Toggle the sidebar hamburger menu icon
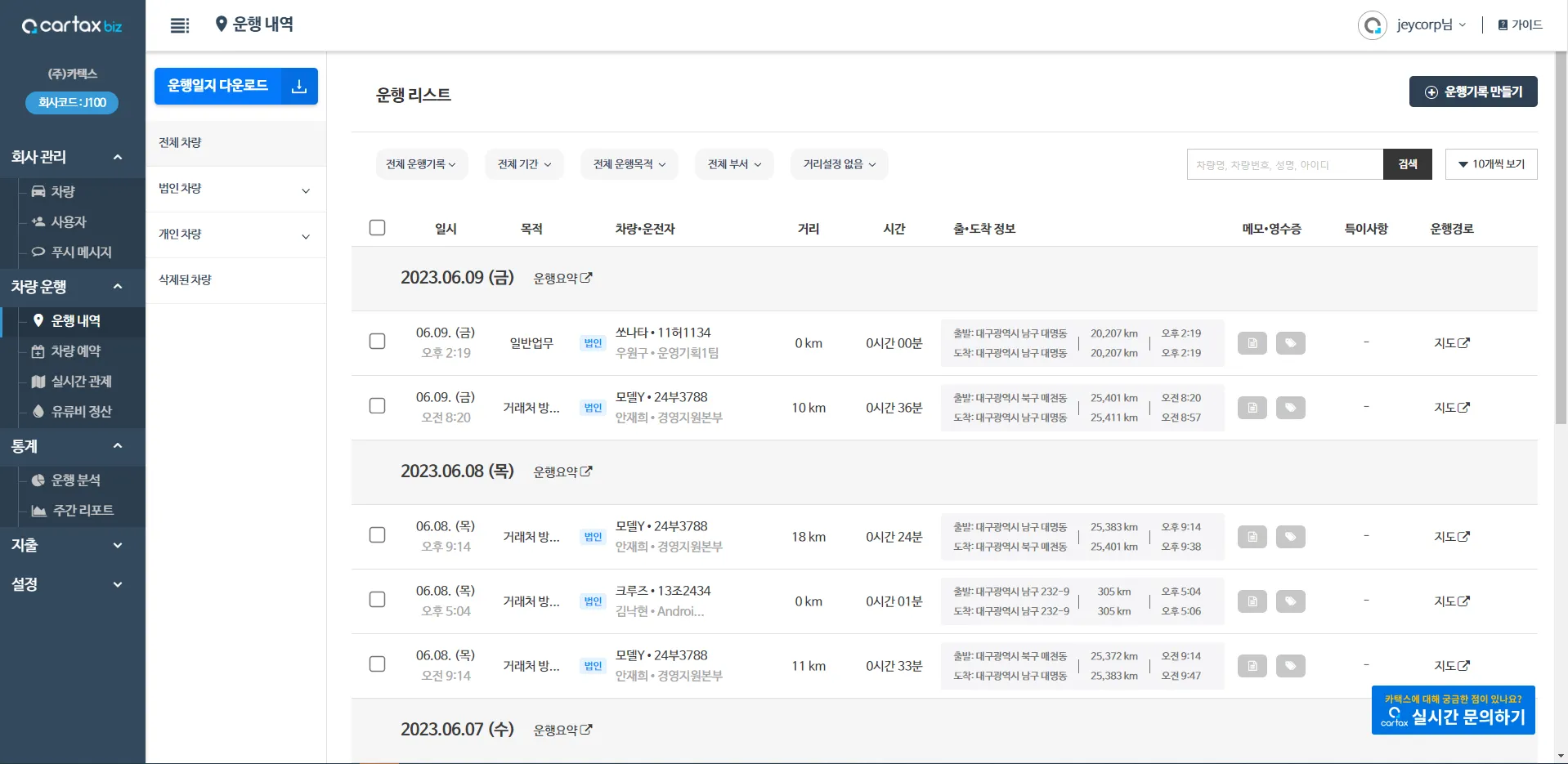 point(180,25)
